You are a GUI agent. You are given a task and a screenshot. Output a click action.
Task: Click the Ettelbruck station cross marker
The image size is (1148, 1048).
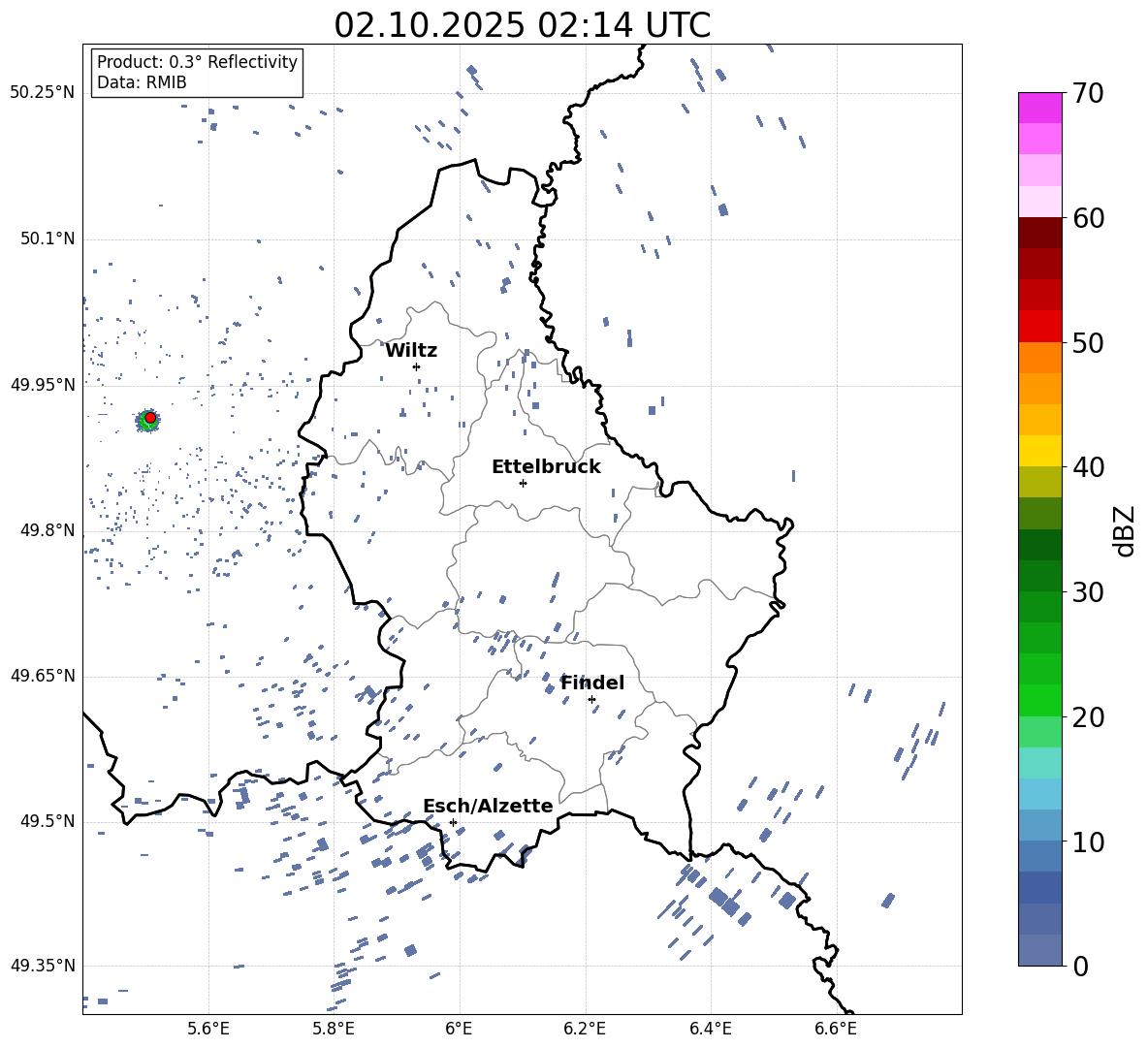coord(523,483)
